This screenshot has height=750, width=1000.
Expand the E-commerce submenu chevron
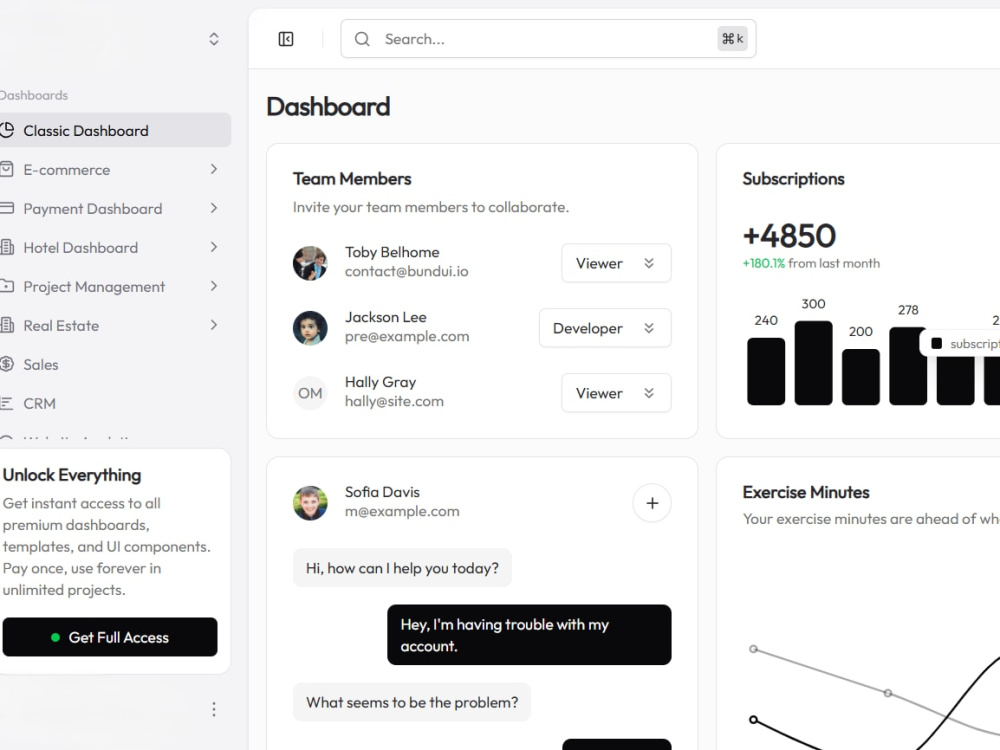[x=214, y=169]
